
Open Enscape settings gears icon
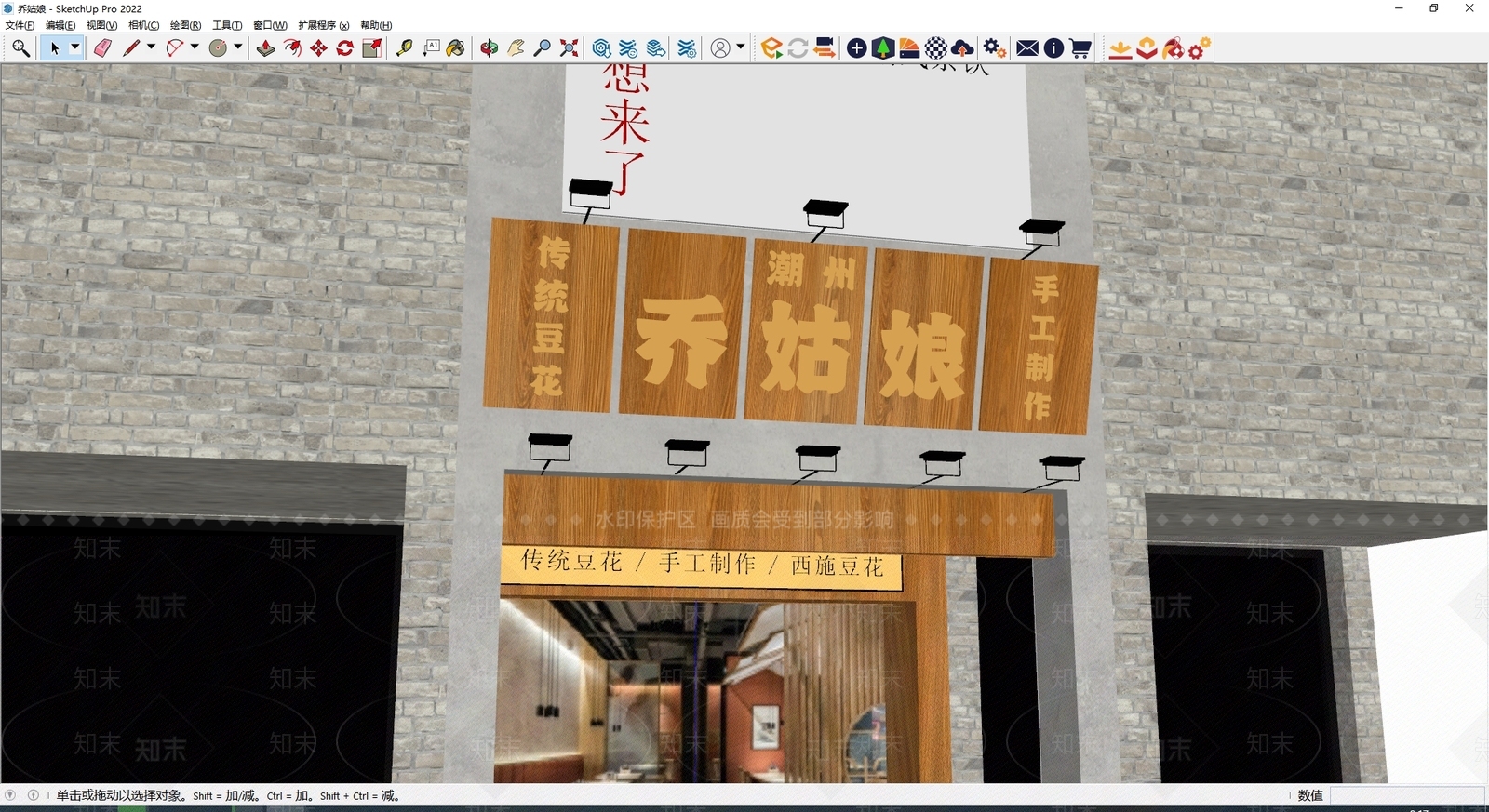(994, 48)
